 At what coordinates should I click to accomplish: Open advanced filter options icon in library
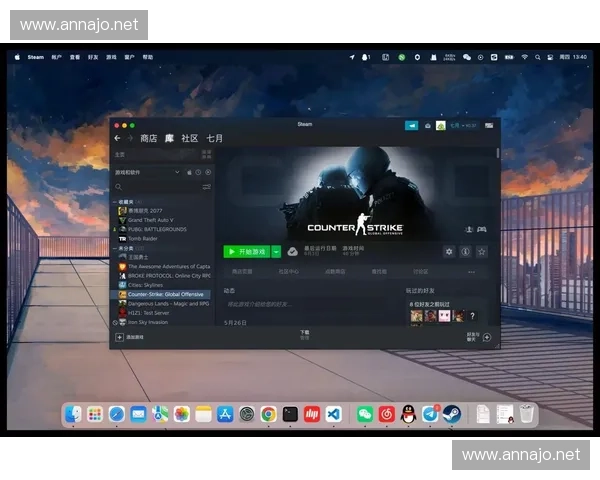pos(207,187)
